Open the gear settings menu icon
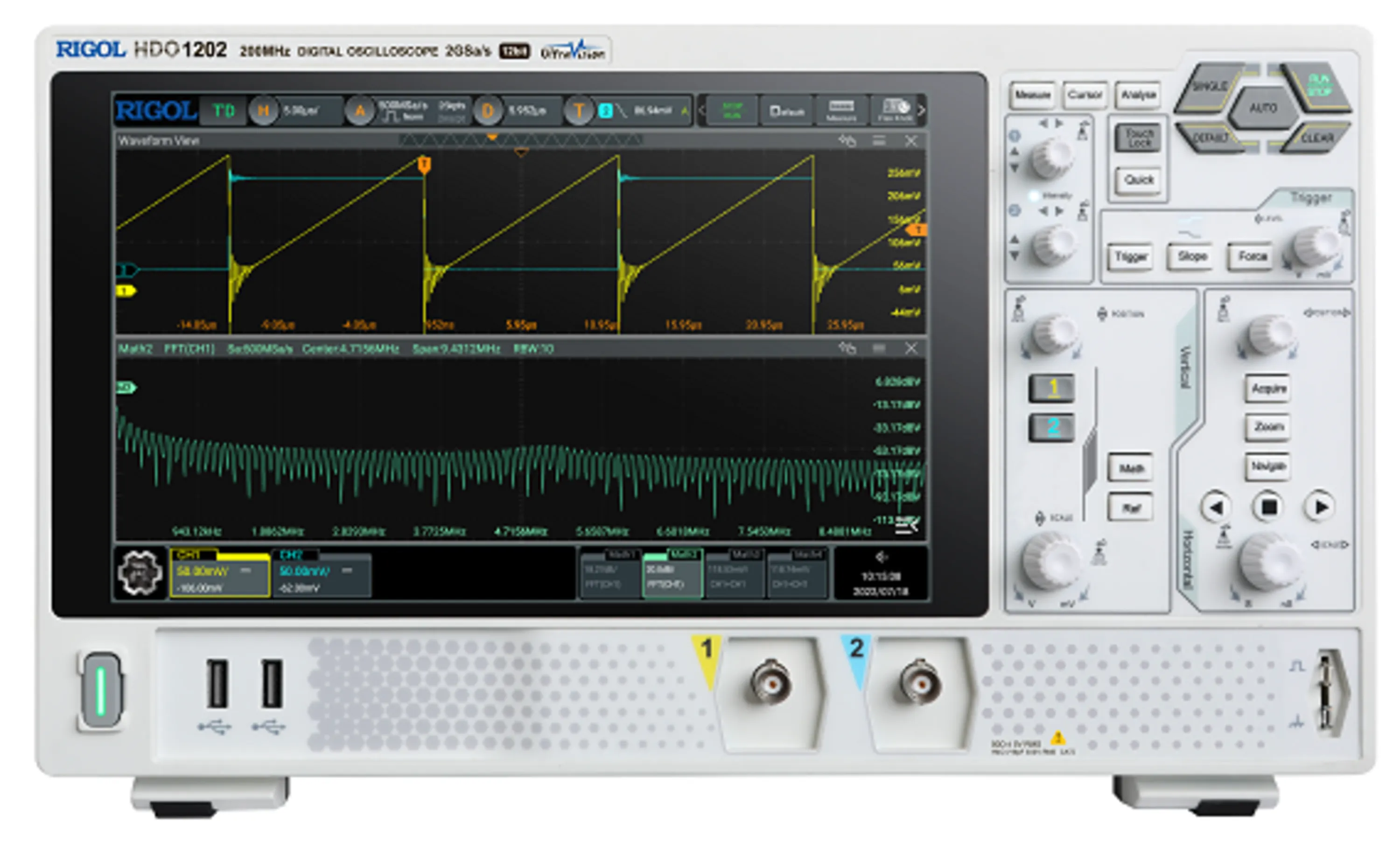This screenshot has height=841, width=1400. pyautogui.click(x=140, y=572)
